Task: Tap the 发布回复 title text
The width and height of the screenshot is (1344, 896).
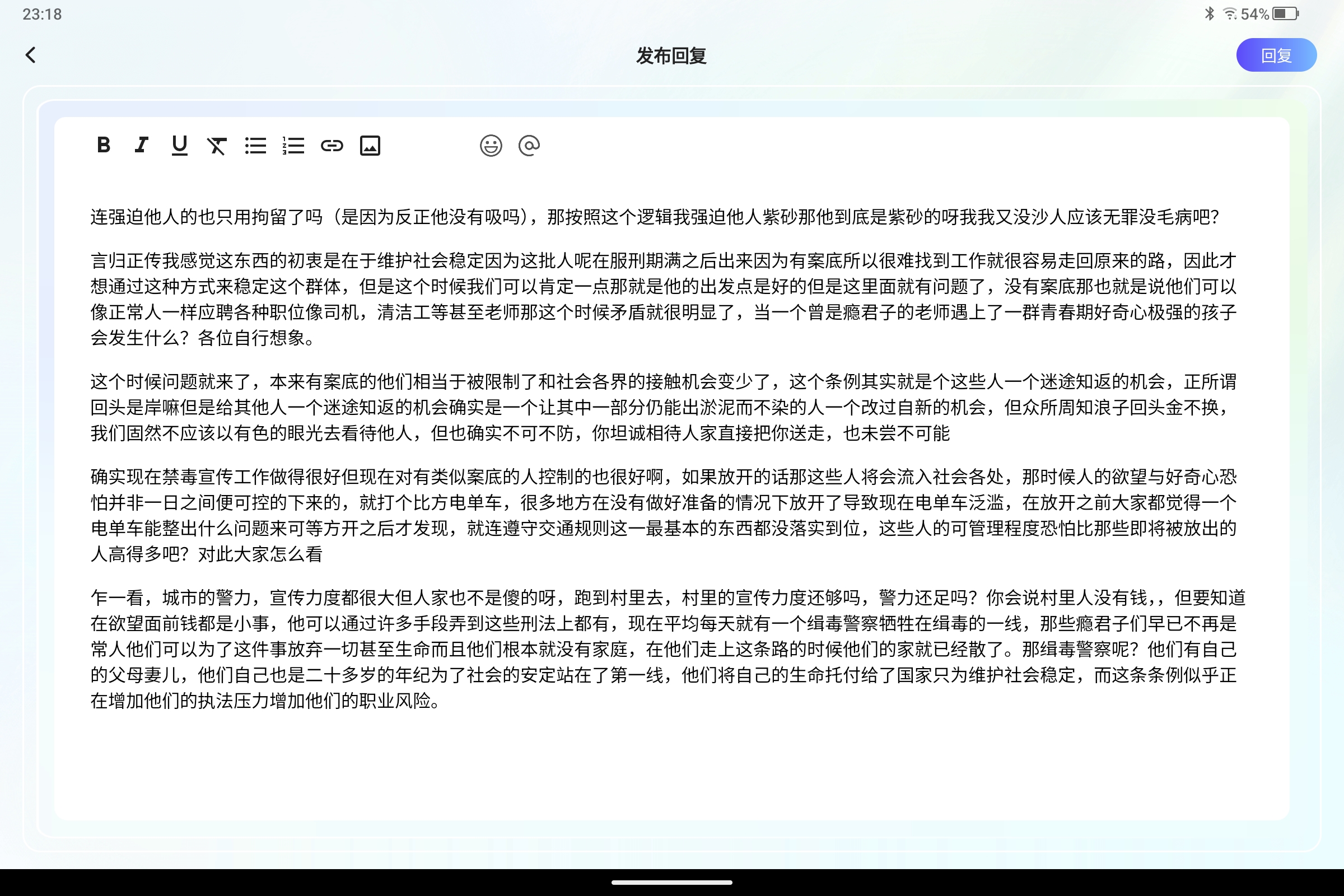Action: pos(671,56)
